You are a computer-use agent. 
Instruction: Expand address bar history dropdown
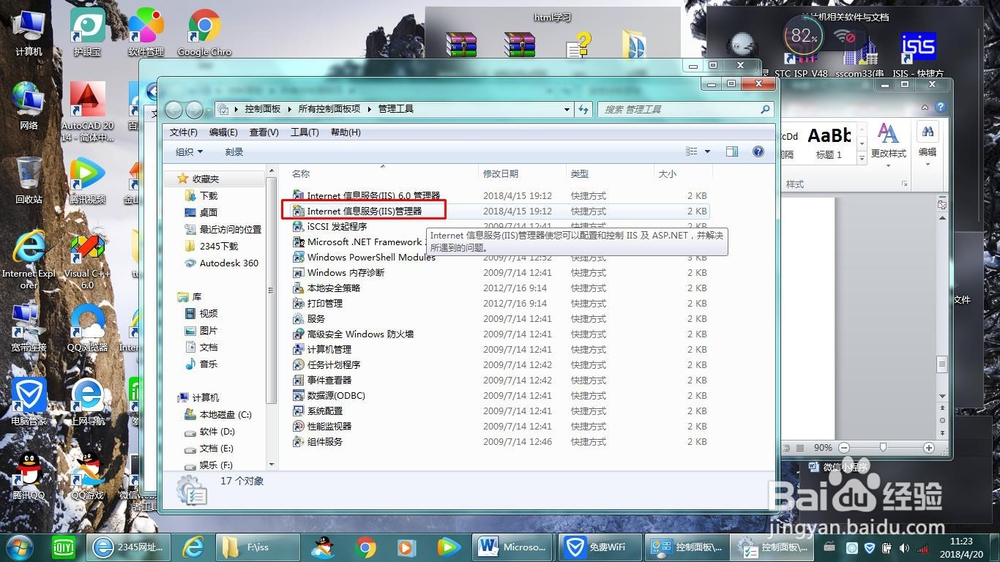pyautogui.click(x=566, y=110)
